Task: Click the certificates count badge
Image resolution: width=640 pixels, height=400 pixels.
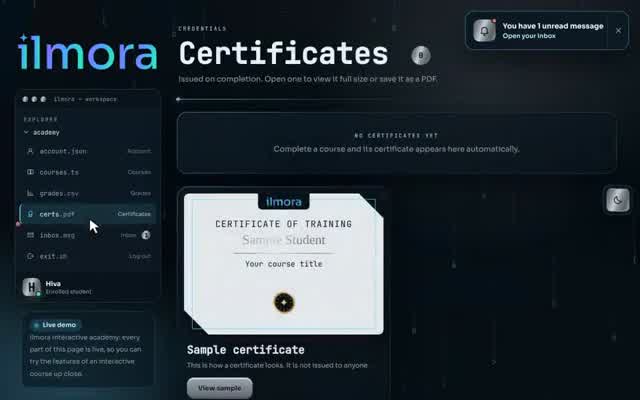Action: [x=421, y=55]
